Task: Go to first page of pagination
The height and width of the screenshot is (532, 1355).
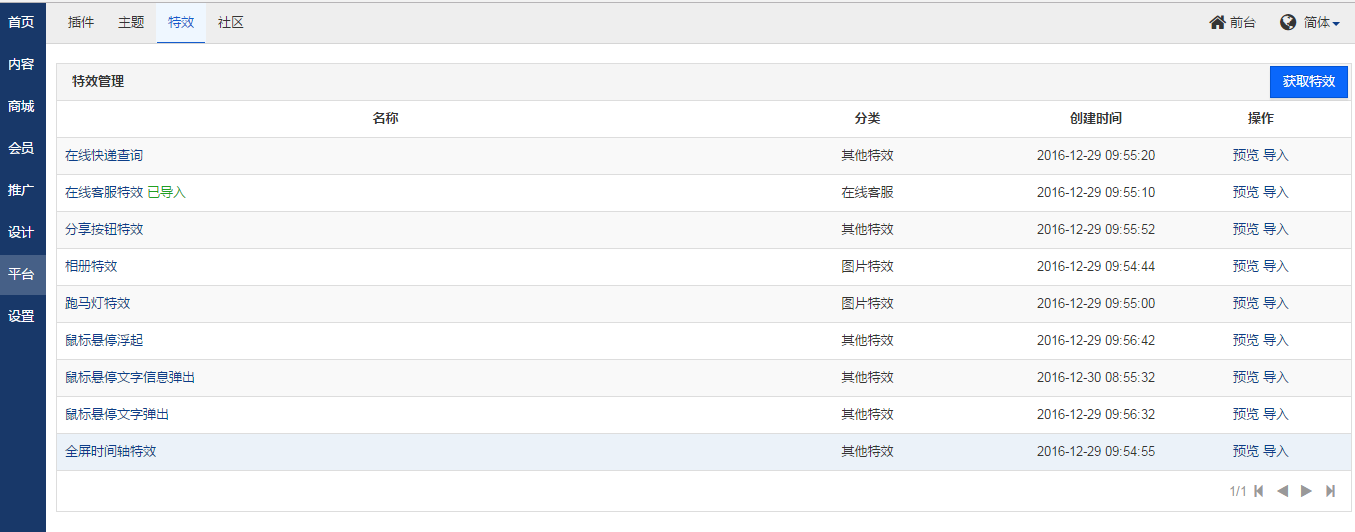Action: point(1259,491)
